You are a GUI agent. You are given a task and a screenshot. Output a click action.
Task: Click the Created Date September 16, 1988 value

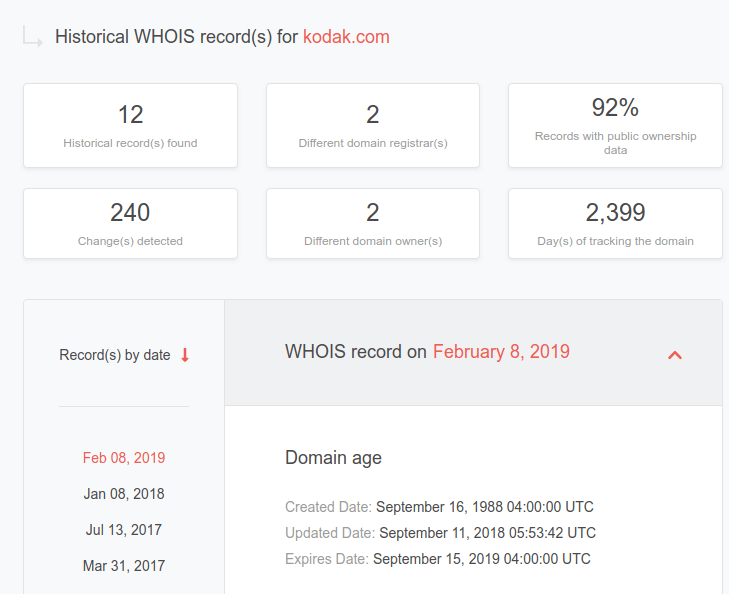[485, 507]
